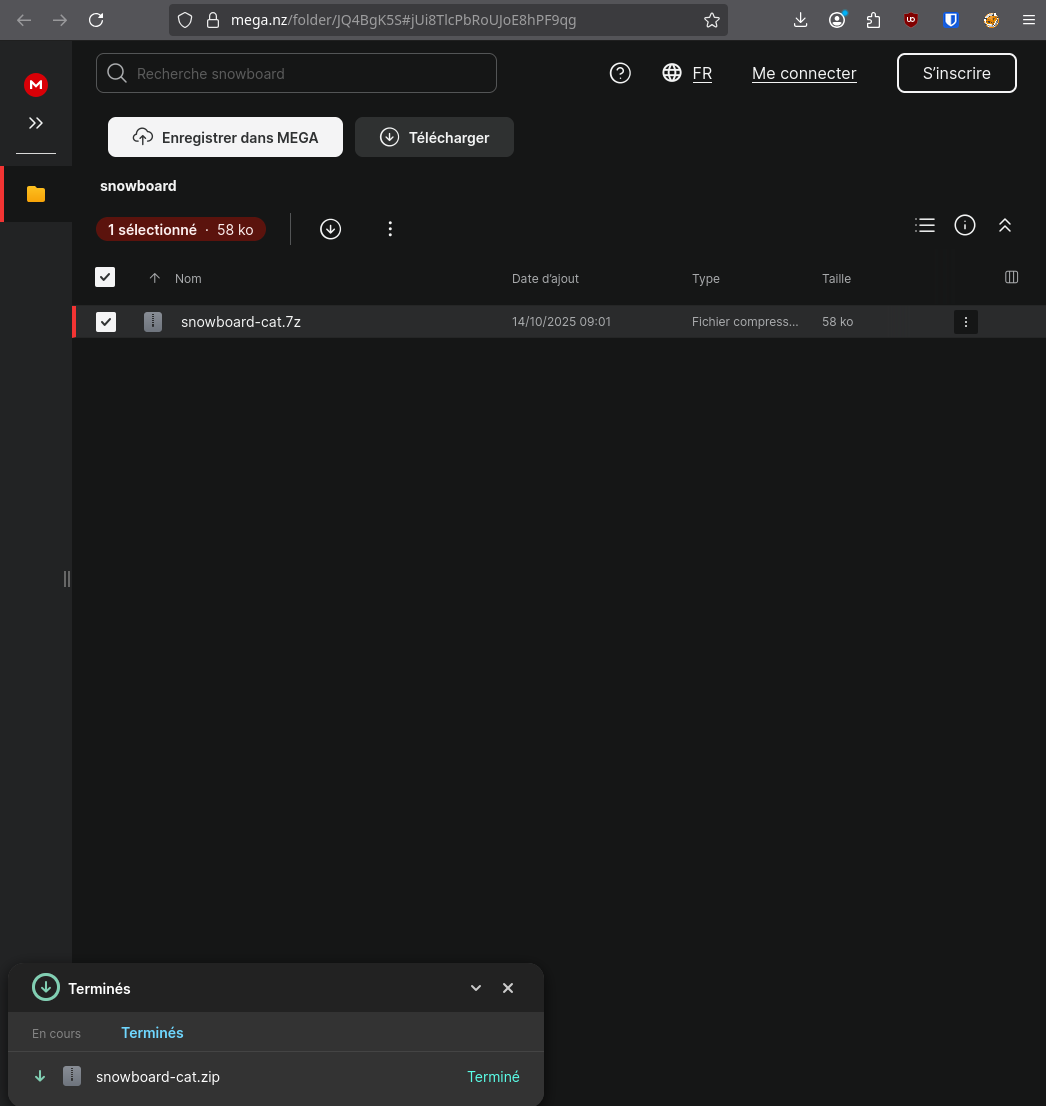Switch to list view icon

click(x=925, y=225)
